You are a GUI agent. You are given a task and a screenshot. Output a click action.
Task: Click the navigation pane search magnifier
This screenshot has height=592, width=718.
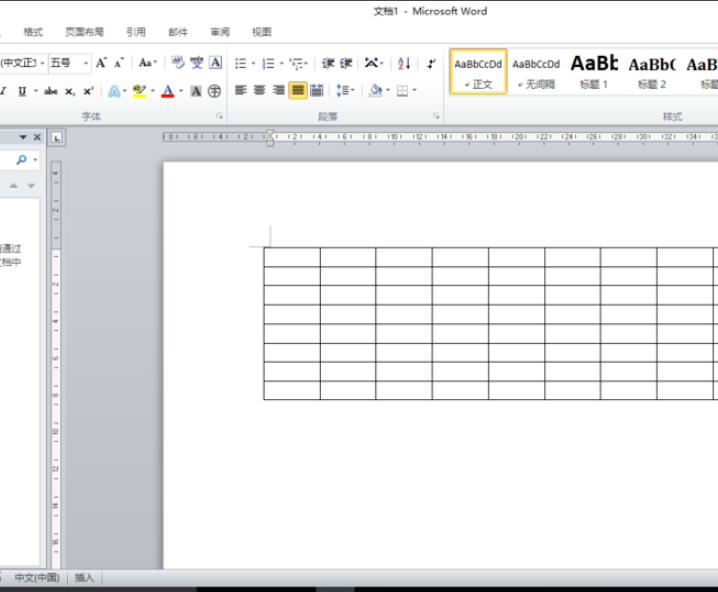[x=21, y=159]
